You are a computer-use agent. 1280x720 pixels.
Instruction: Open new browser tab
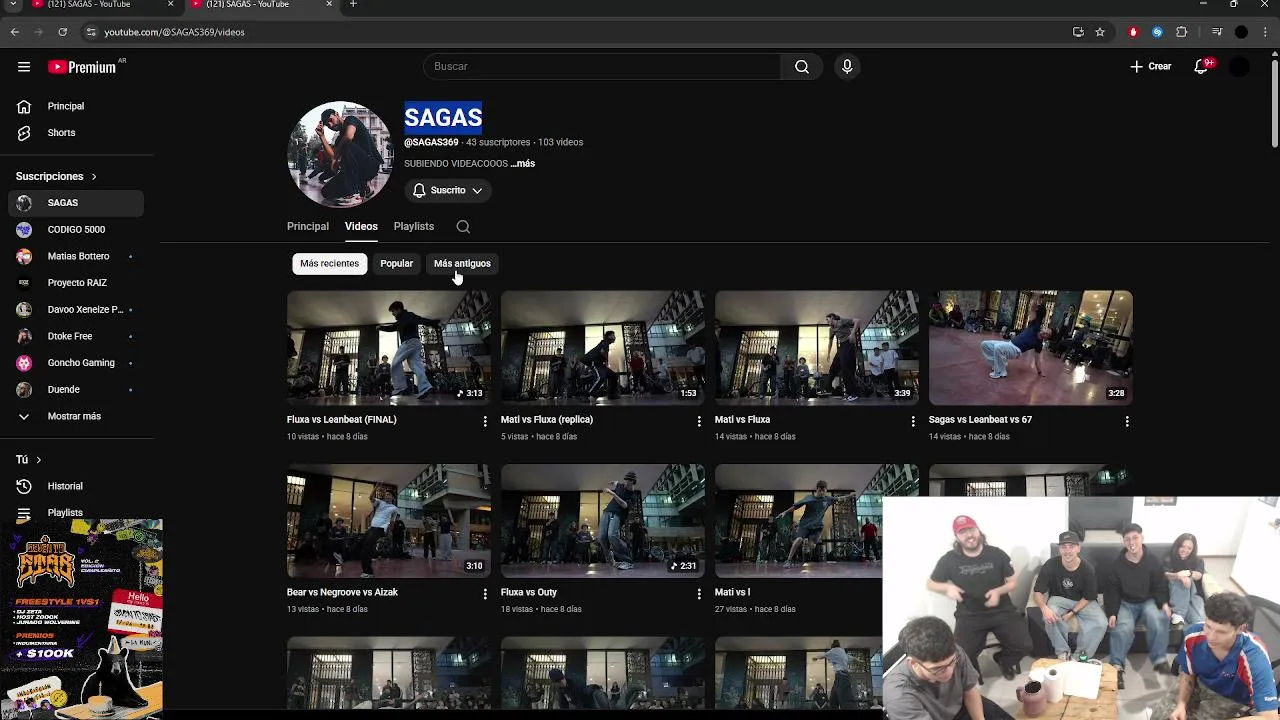[x=353, y=5]
